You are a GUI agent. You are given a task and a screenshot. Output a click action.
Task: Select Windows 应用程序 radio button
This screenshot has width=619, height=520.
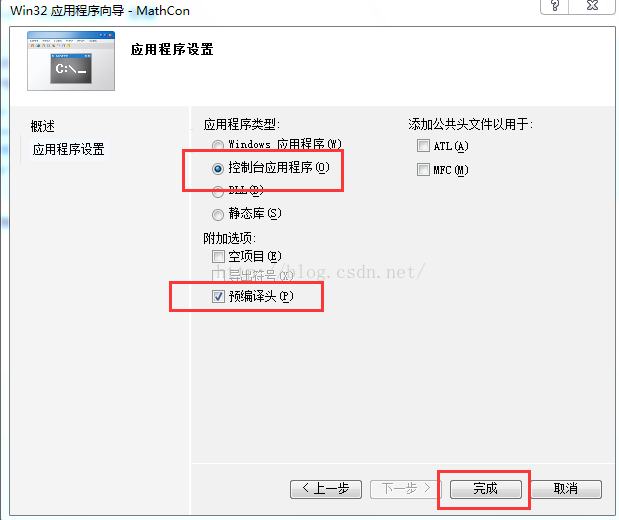pos(218,145)
